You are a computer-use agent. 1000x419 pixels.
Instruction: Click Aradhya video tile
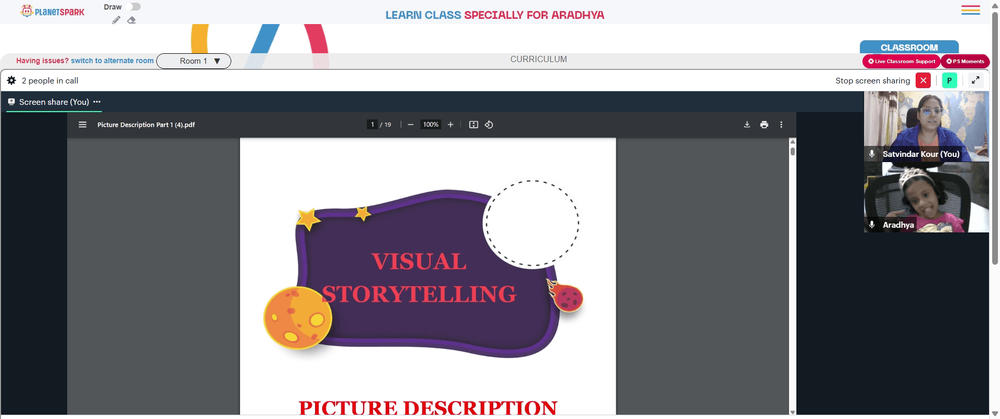point(927,197)
